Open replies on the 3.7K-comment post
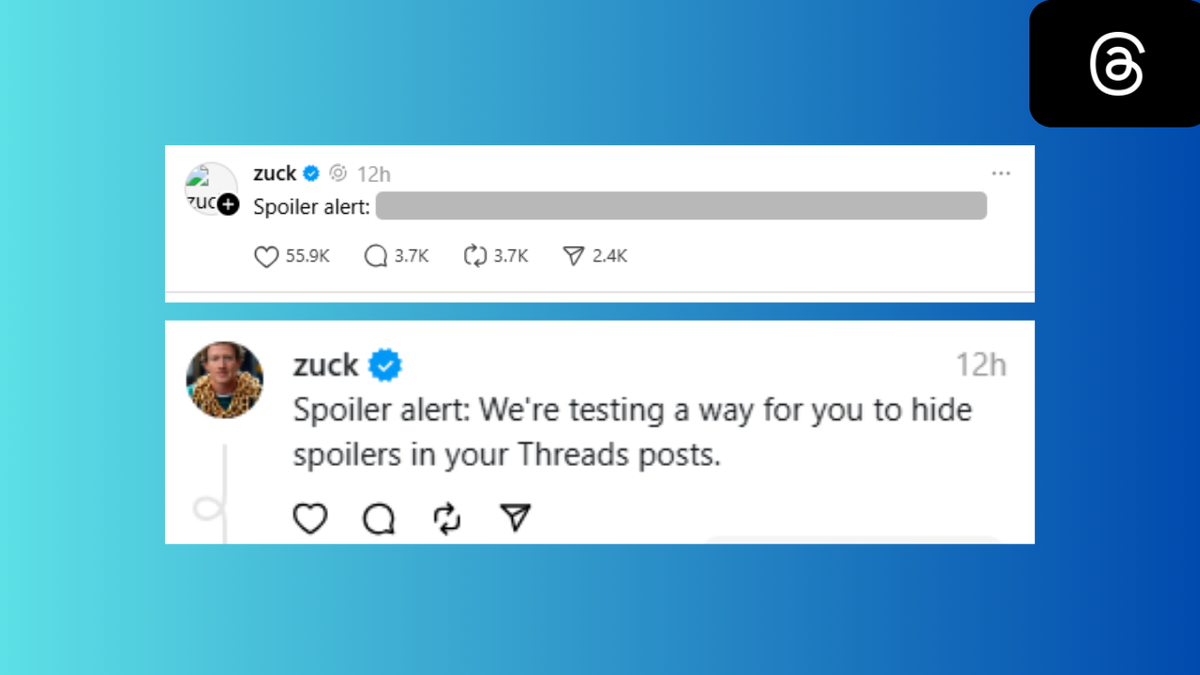This screenshot has height=675, width=1200. [x=376, y=257]
